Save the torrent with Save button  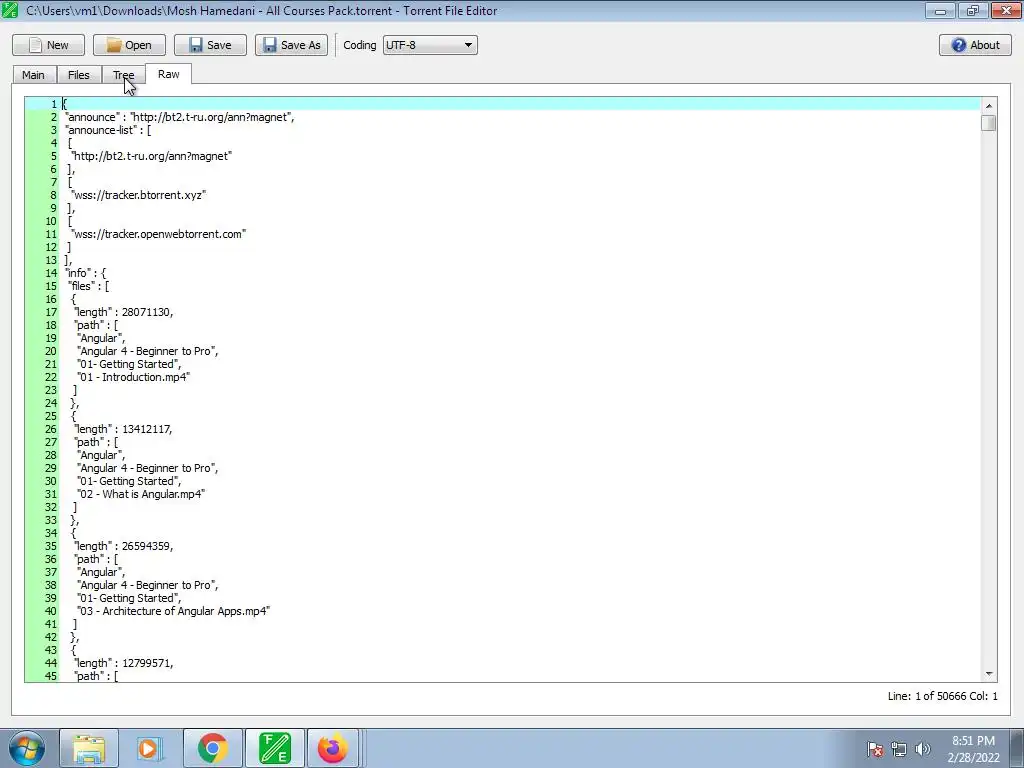click(210, 45)
